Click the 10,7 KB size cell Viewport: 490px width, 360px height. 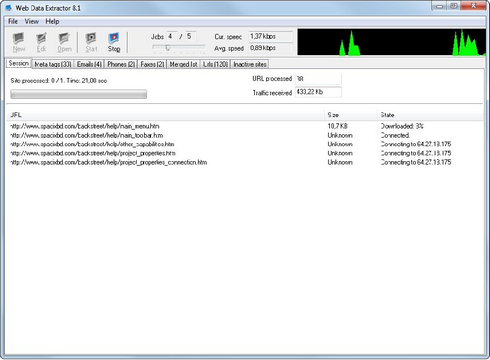click(338, 126)
